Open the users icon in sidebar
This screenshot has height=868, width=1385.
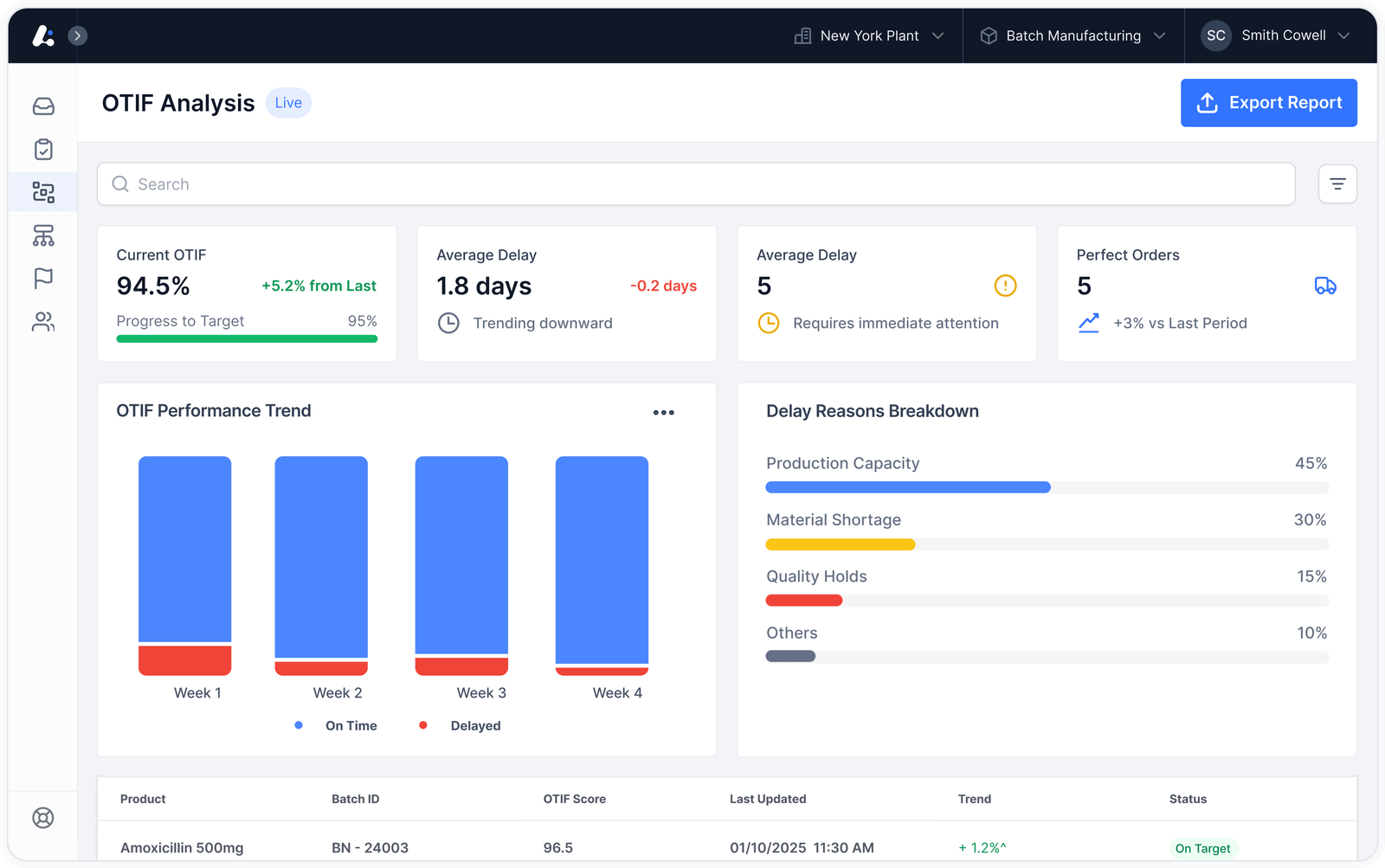pyautogui.click(x=43, y=322)
